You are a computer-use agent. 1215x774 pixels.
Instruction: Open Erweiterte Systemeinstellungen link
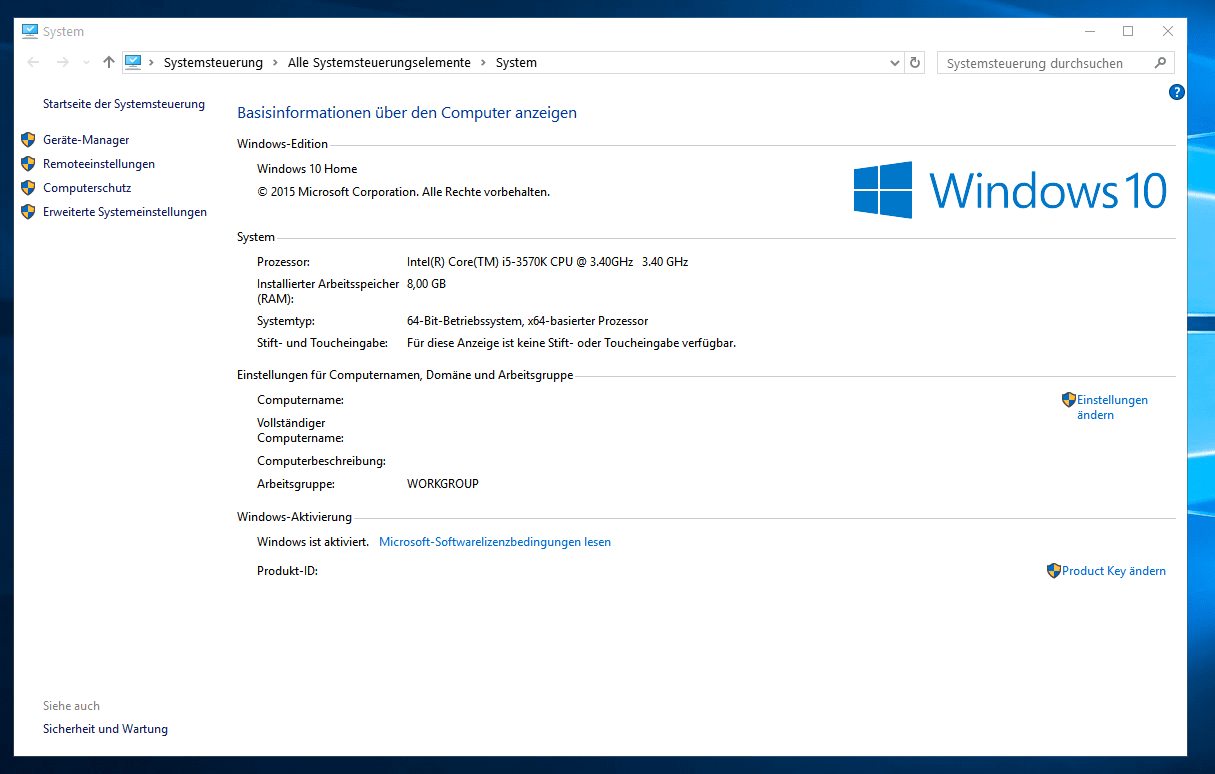pos(125,212)
